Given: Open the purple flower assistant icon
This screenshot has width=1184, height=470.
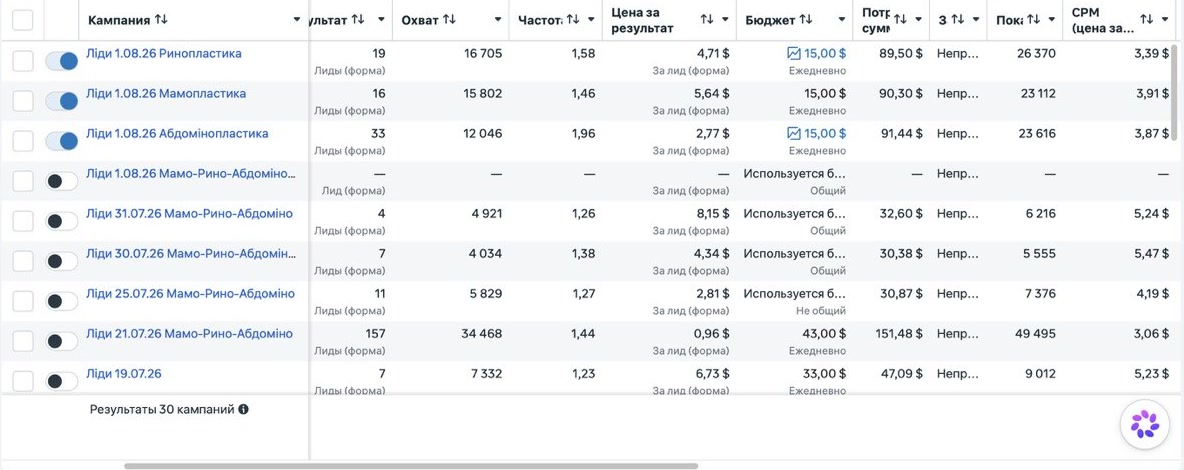Looking at the screenshot, I should click(1145, 424).
